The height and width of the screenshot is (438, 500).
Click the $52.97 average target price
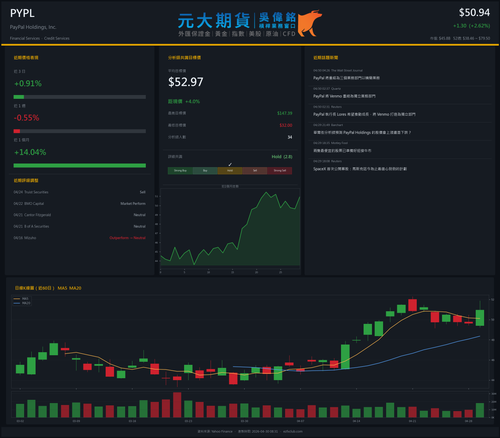pos(186,82)
